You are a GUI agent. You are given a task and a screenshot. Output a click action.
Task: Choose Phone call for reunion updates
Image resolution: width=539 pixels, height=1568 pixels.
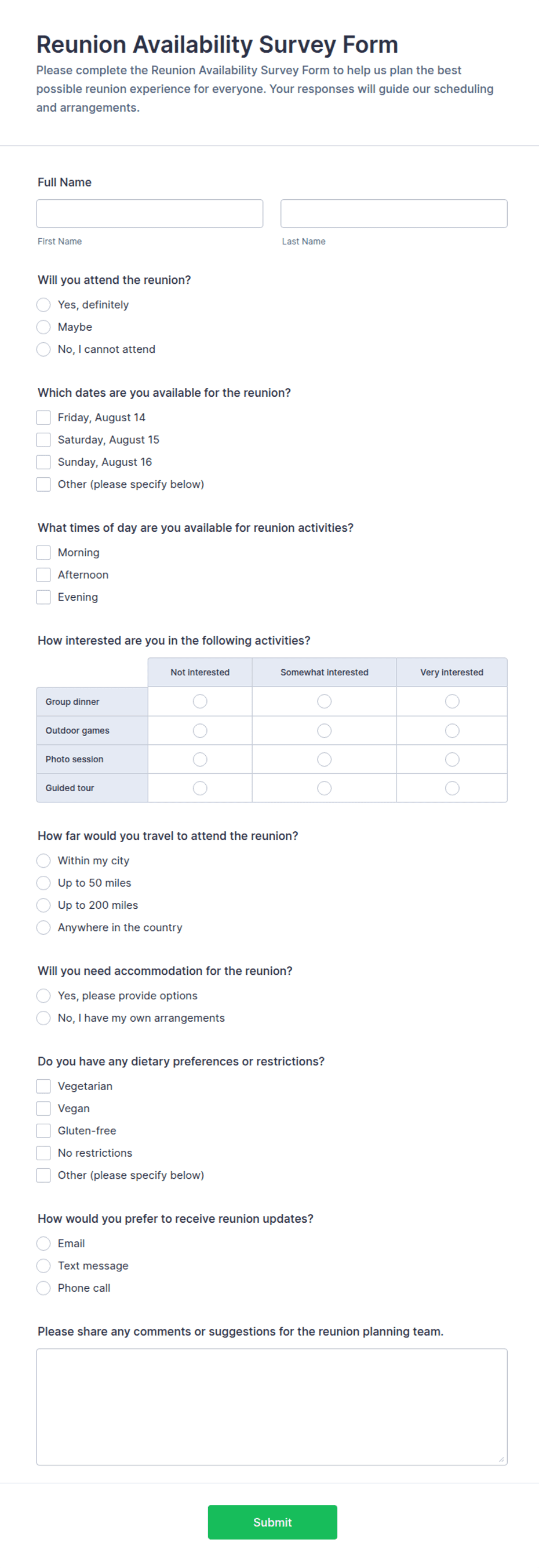tap(43, 1288)
